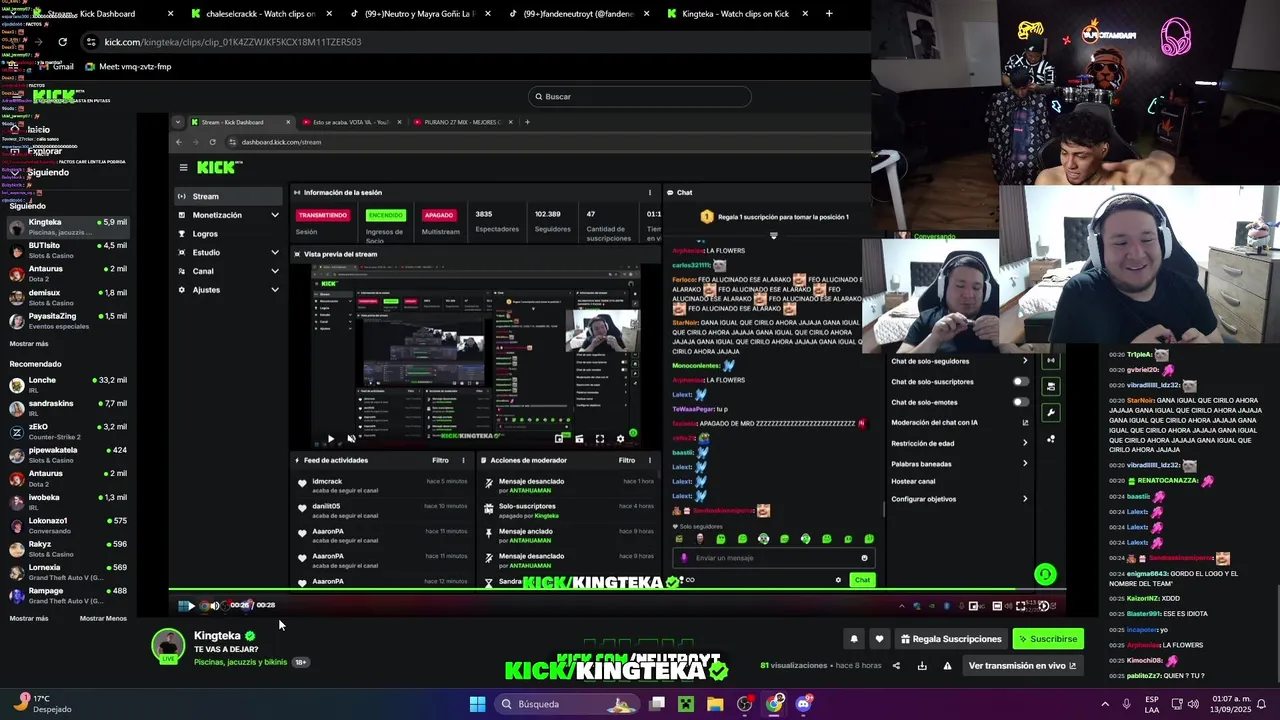Open Lonche recommended channel
1280x720 pixels.
coord(68,385)
